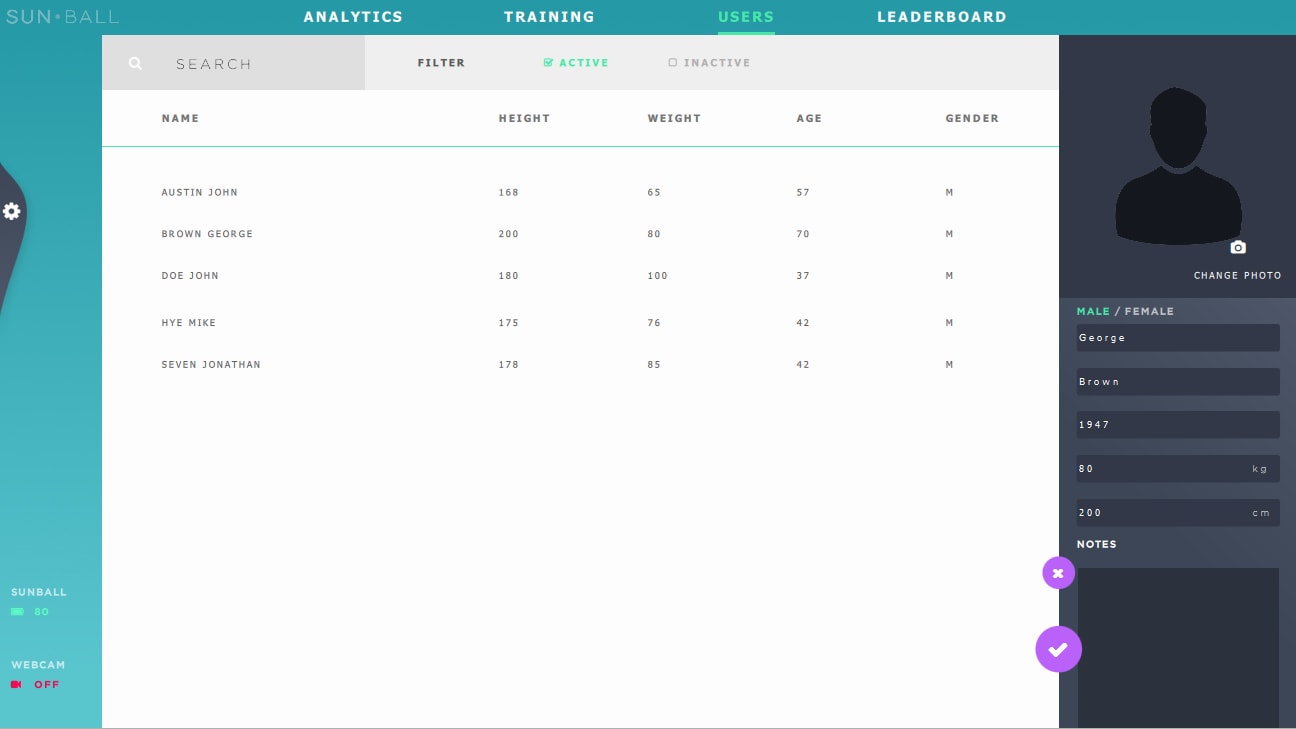1296x729 pixels.
Task: Sort by Age column header
Action: [x=809, y=118]
